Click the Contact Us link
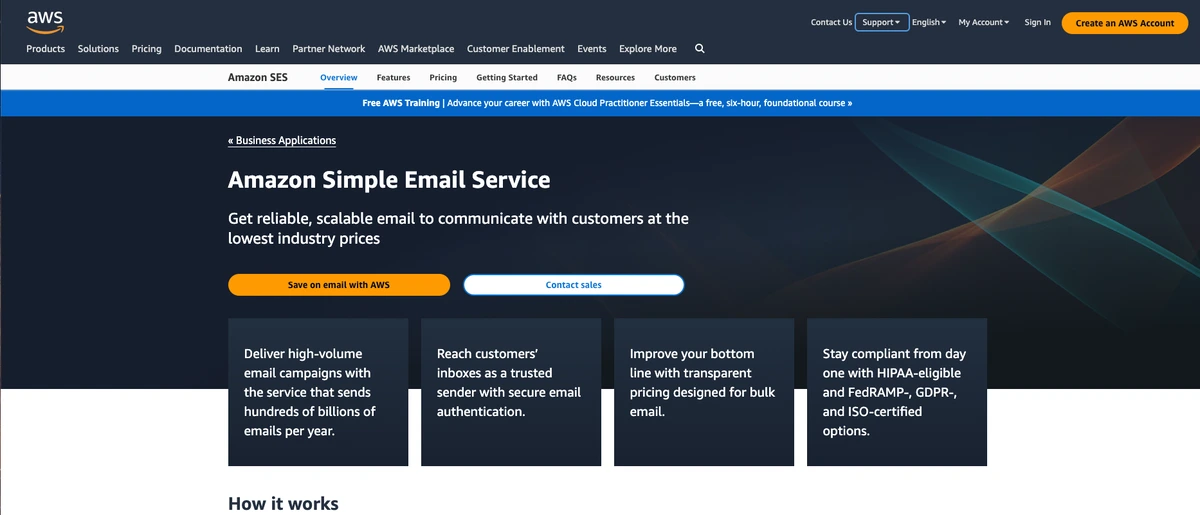 coord(831,22)
